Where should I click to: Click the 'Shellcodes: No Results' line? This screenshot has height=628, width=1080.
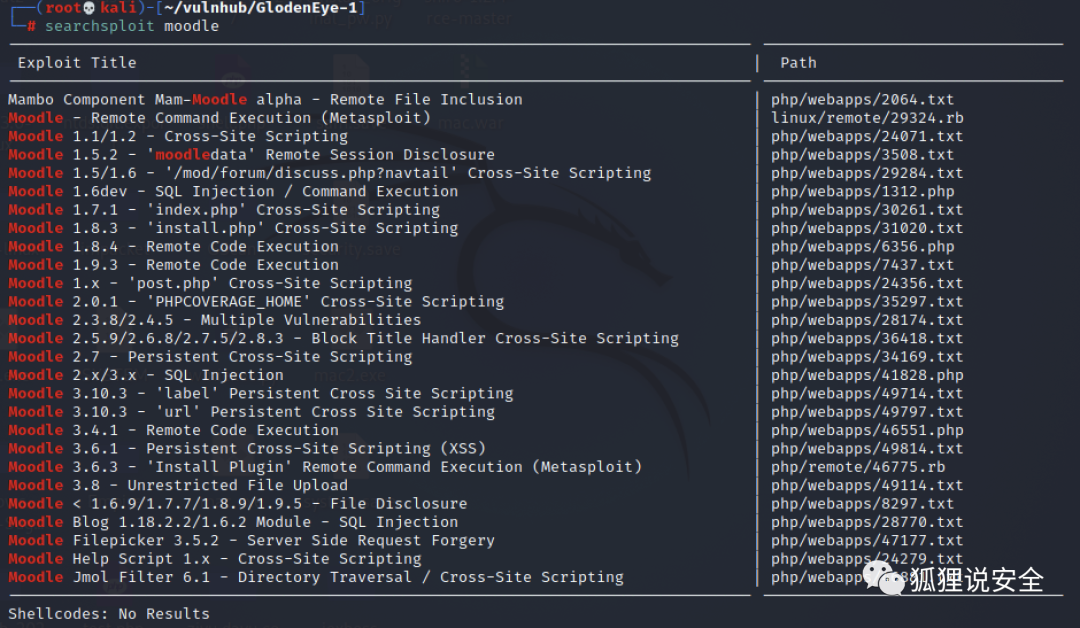coord(109,614)
